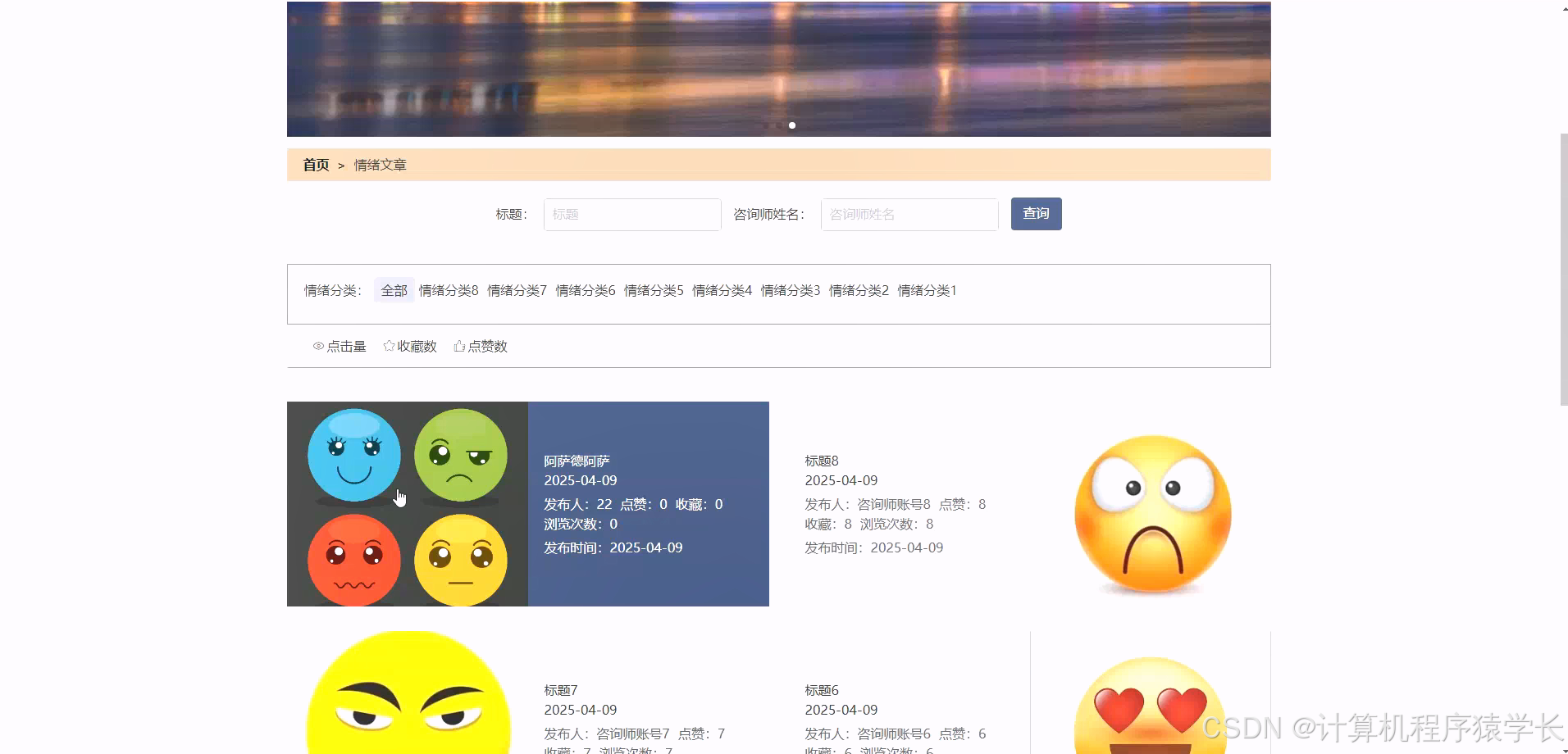Screen dimensions: 1568x754
Task: Click the 查询 search button
Action: point(1036,214)
